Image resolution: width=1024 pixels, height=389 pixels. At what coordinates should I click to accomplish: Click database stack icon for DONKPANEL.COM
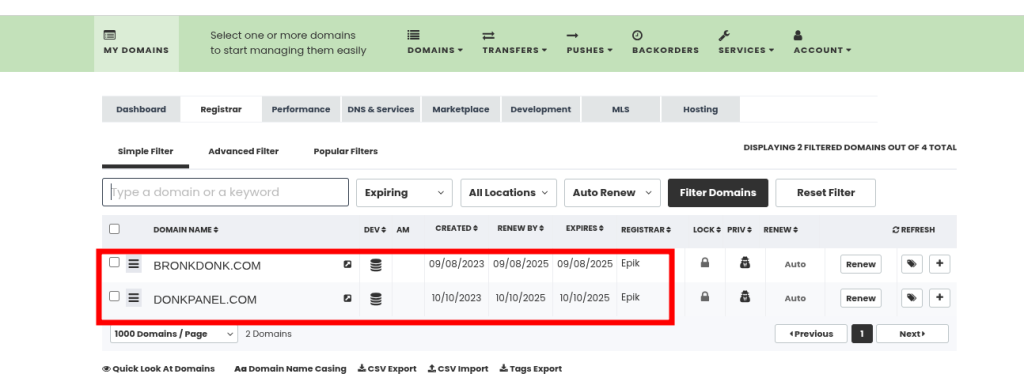pyautogui.click(x=376, y=299)
